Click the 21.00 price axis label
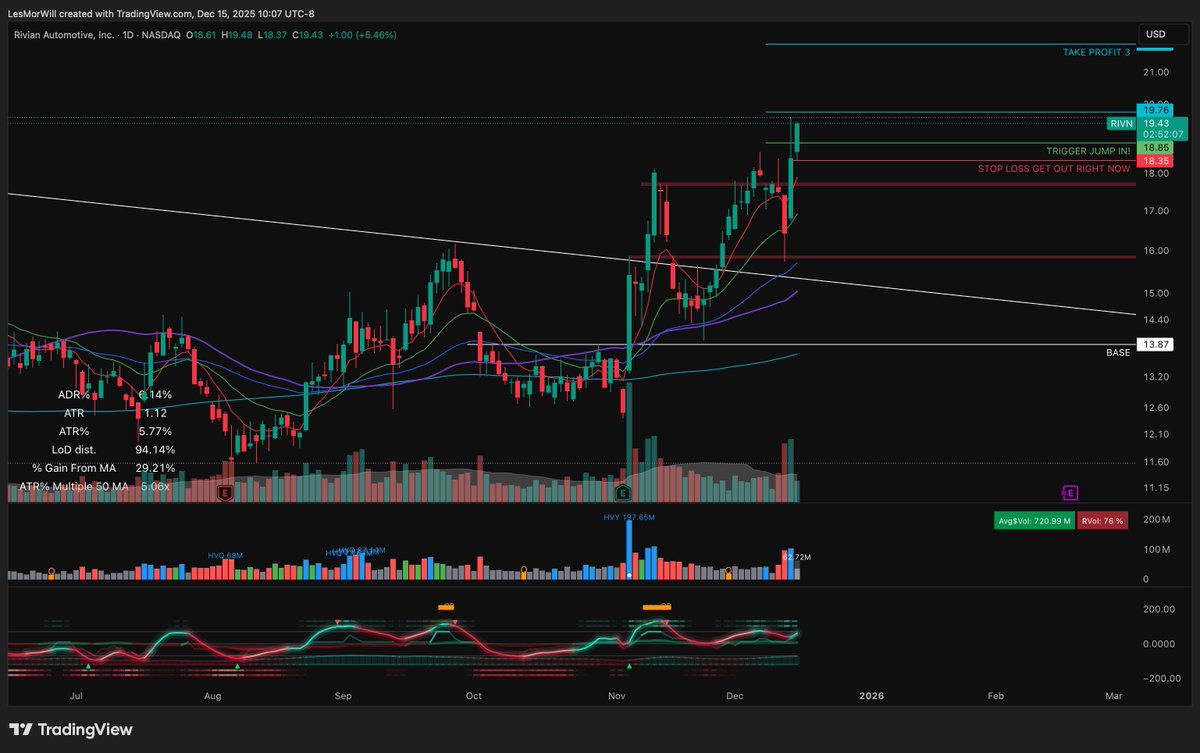Screen dimensions: 1200x753 pos(1156,73)
